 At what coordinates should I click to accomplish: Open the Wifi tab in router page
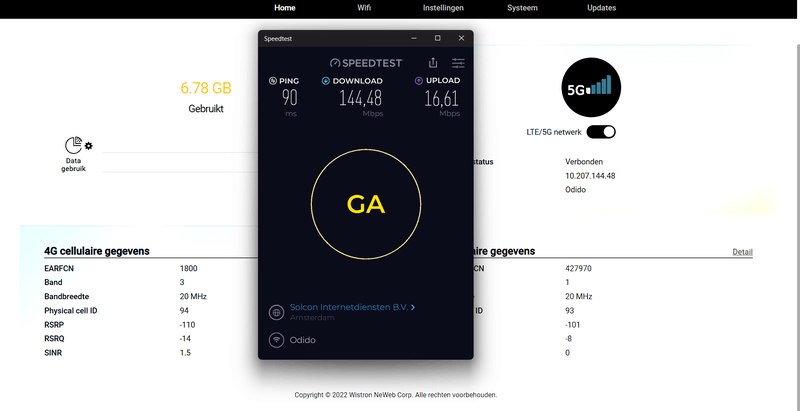(364, 8)
